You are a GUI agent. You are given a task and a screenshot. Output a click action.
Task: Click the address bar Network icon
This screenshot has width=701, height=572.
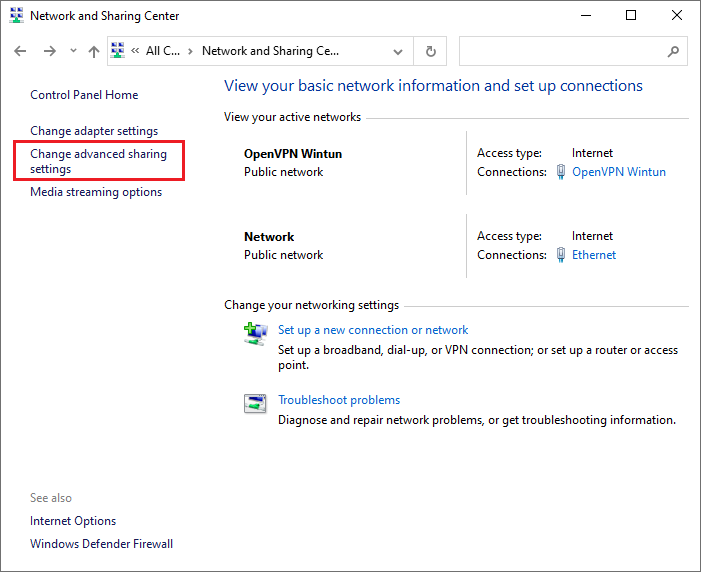(118, 50)
